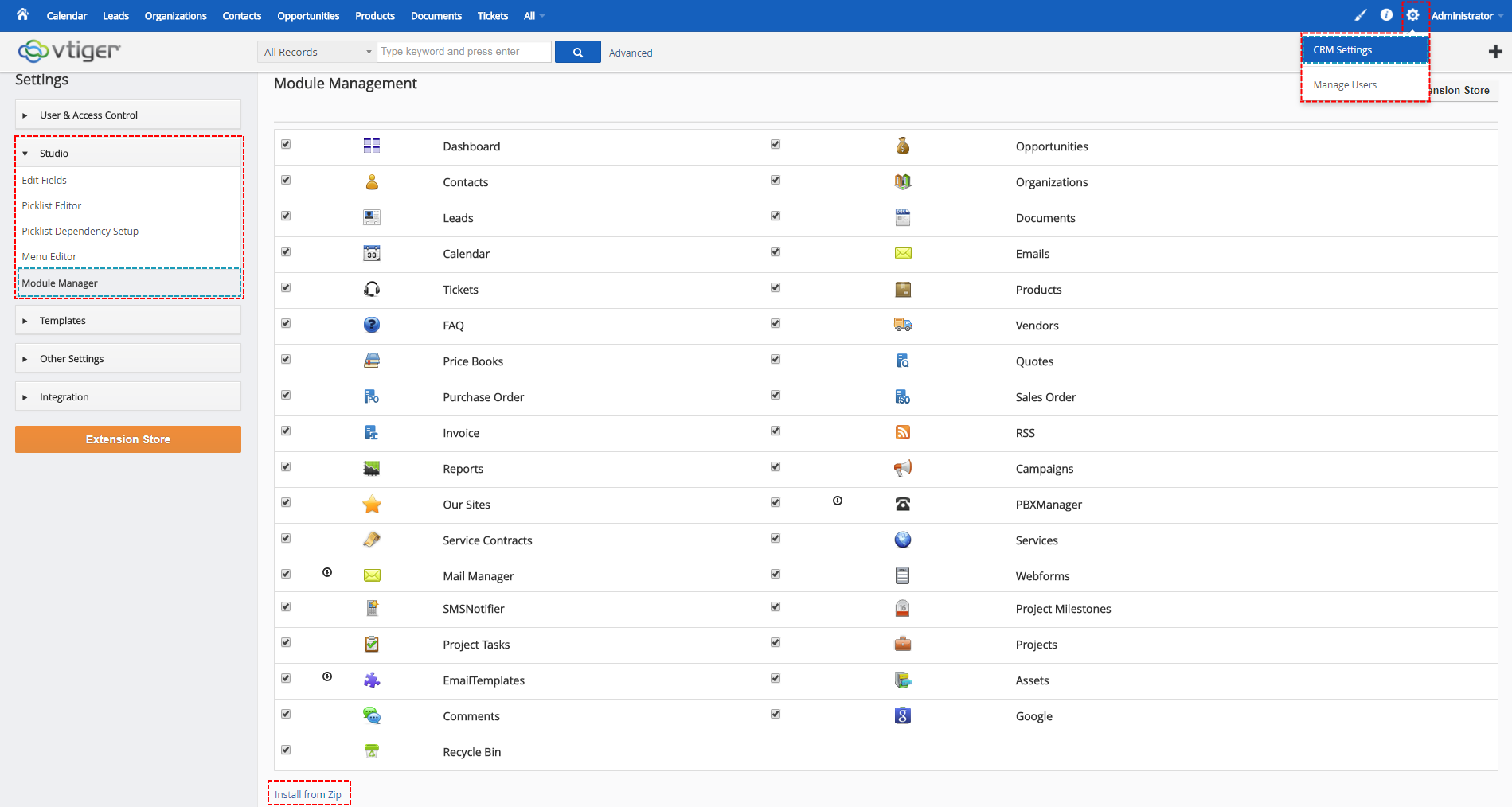Click the info icon in top bar

[1386, 15]
